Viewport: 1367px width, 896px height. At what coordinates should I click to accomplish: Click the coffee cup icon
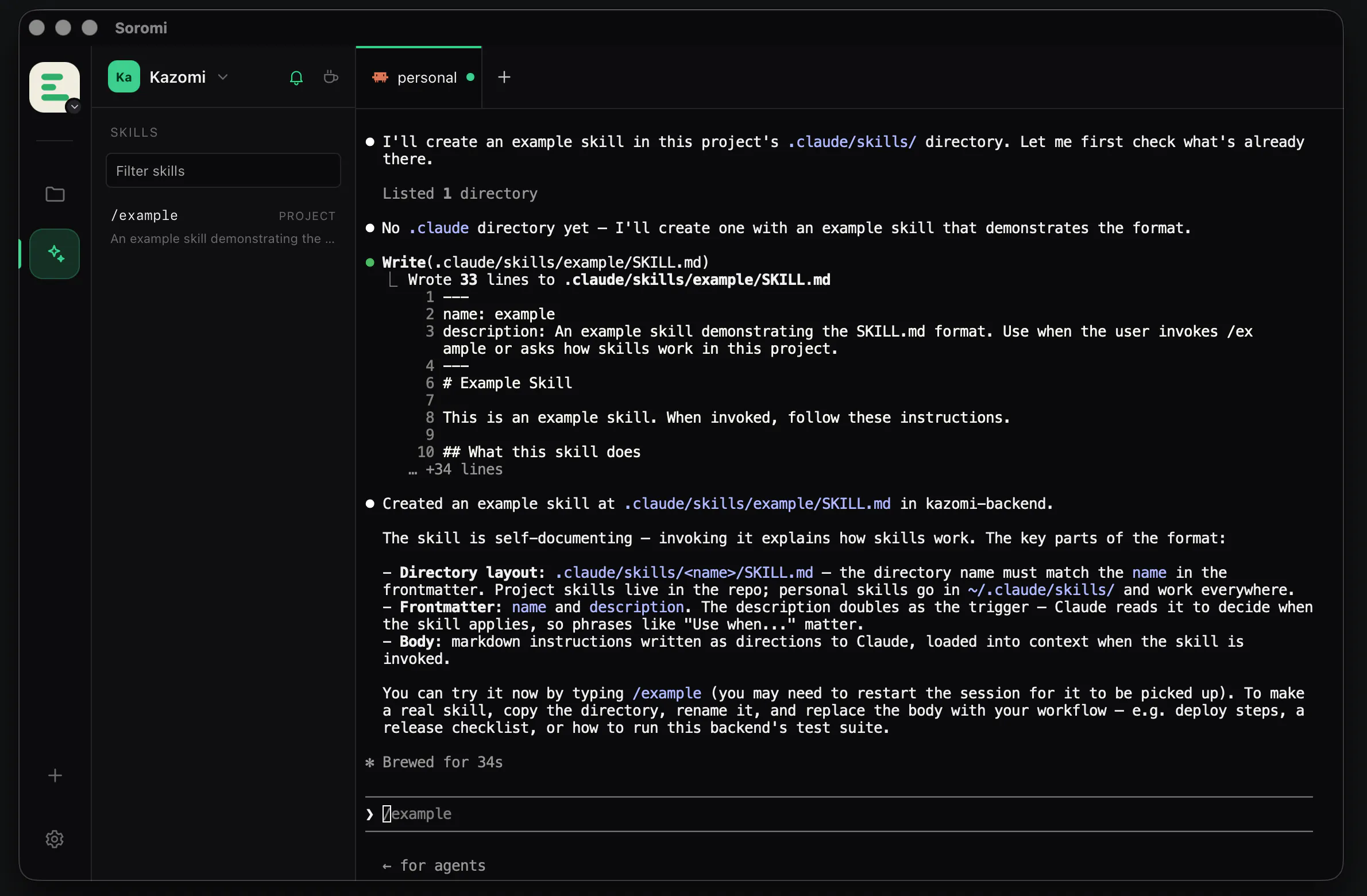click(x=330, y=77)
